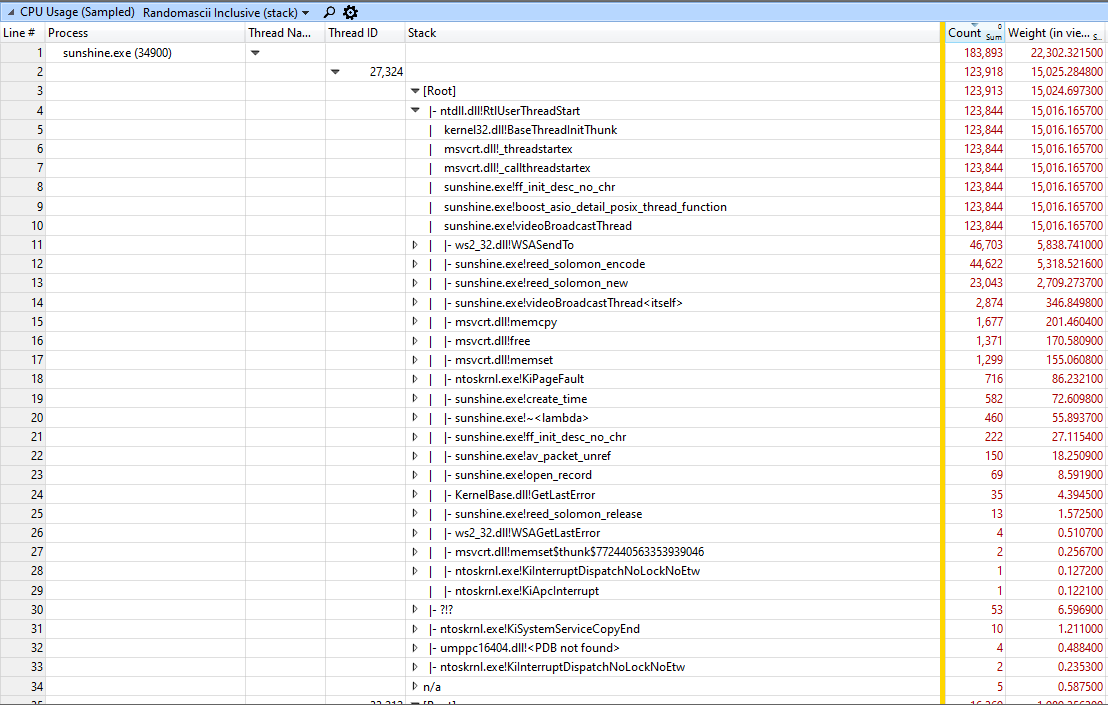Expand sunshine.exe!reed_solomon_encode node
1108x705 pixels.
point(415,263)
